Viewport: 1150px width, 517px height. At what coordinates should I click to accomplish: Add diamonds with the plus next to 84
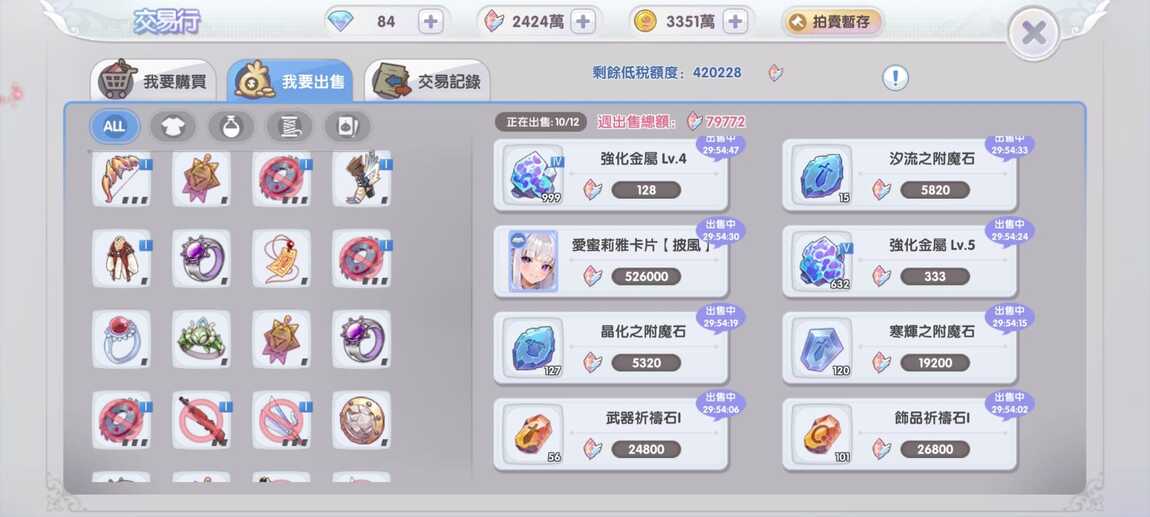pos(431,21)
